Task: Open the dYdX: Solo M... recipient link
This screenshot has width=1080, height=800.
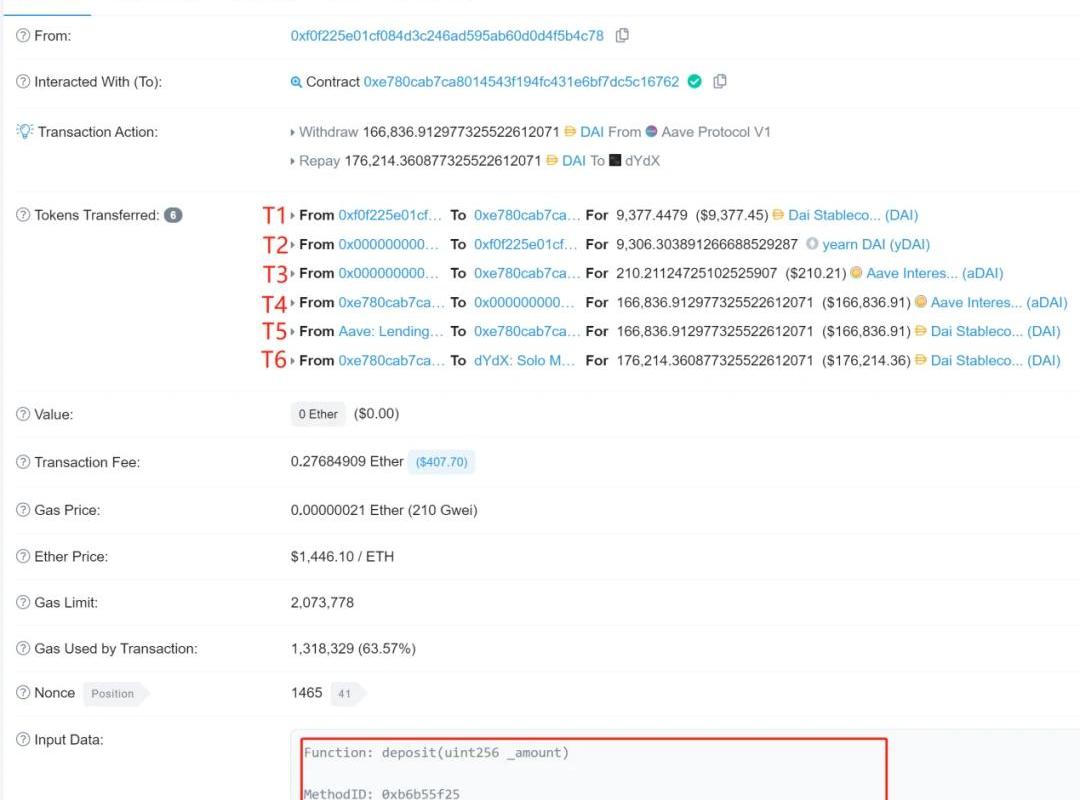Action: click(x=524, y=360)
